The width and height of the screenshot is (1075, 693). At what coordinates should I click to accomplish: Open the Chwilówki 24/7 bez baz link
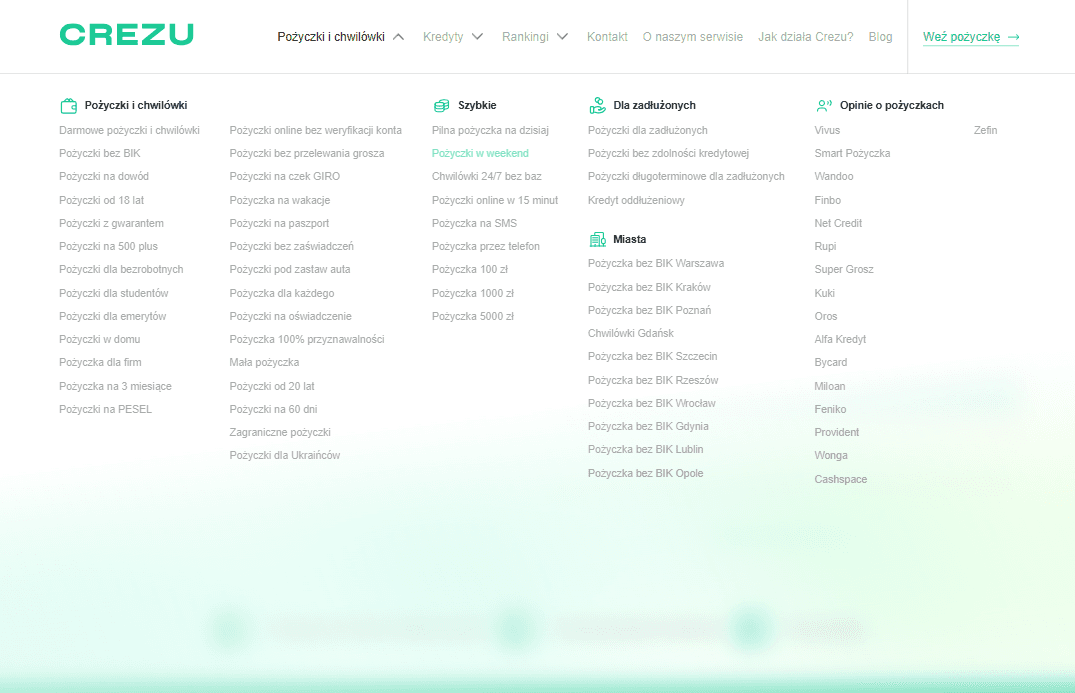(x=486, y=176)
